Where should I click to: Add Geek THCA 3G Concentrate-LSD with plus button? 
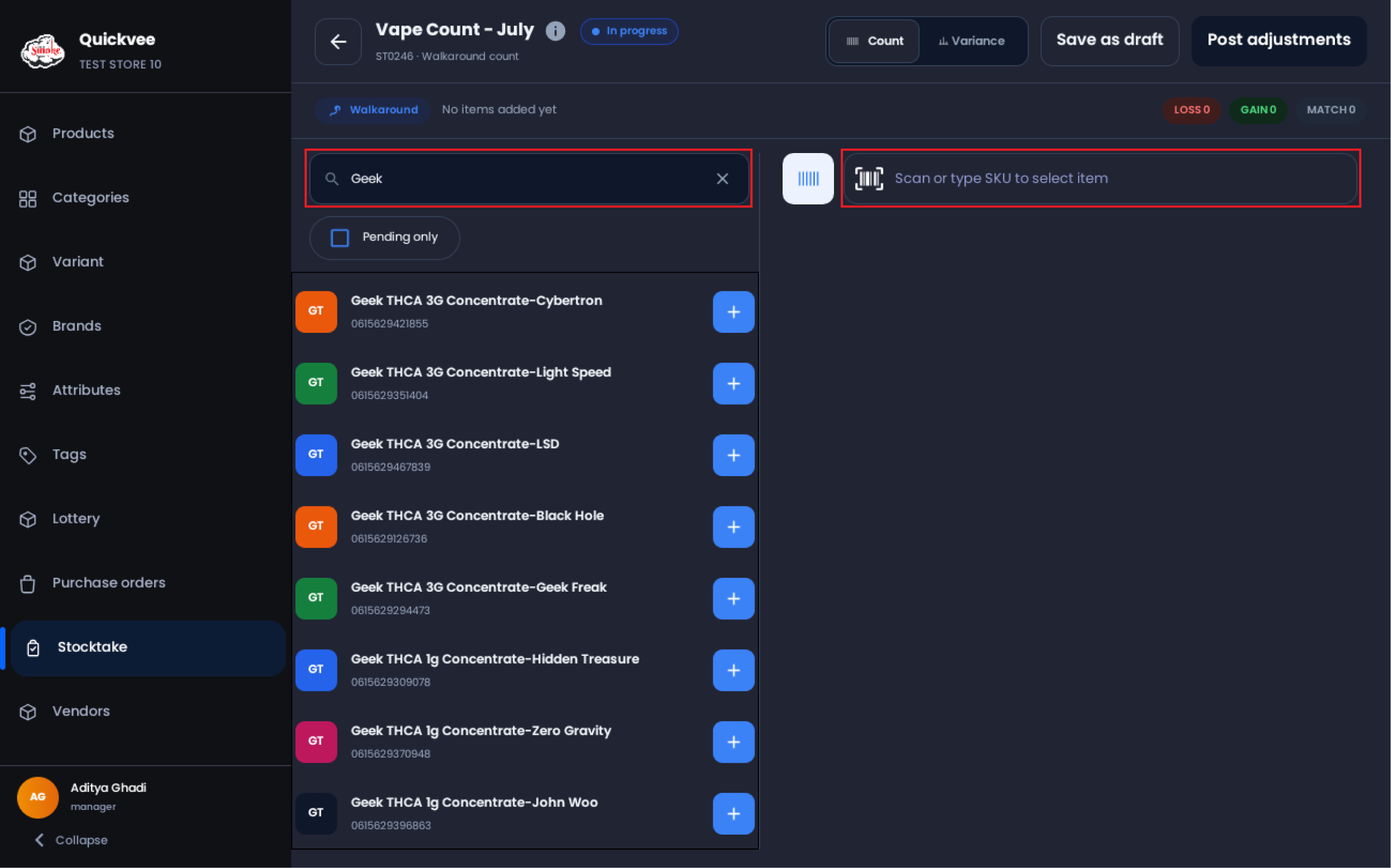(733, 455)
